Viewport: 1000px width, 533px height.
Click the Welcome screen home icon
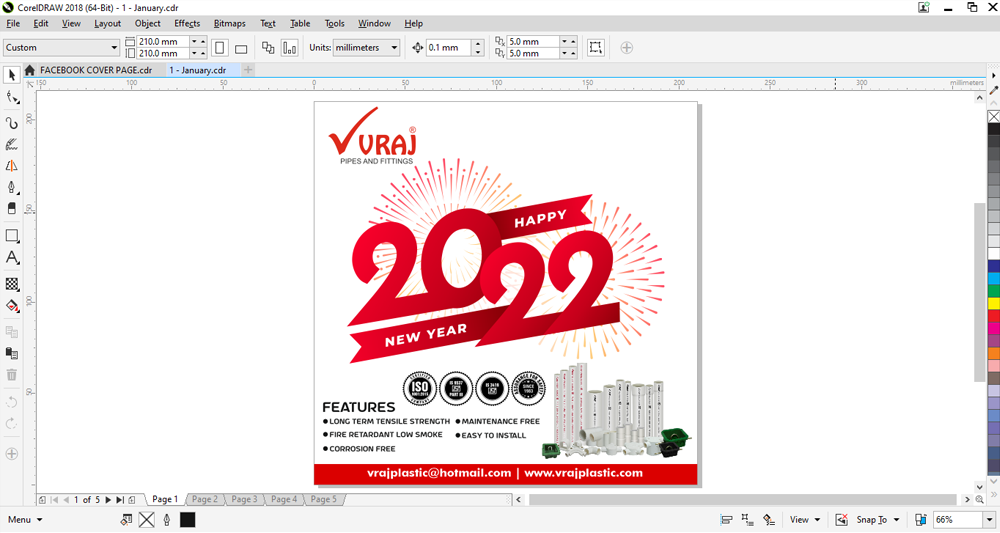[29, 70]
